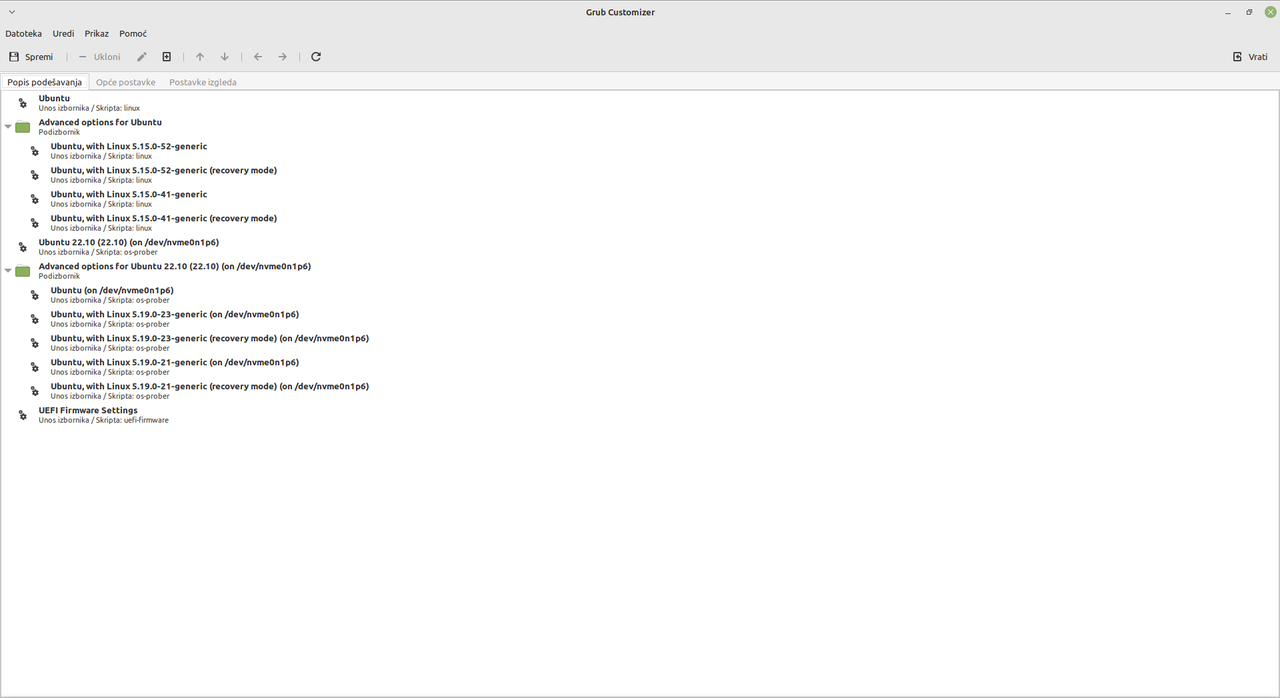Select 'Linux 5.19.0-21-generic (recovery mode)' entry text
The height and width of the screenshot is (698, 1280).
pos(210,386)
